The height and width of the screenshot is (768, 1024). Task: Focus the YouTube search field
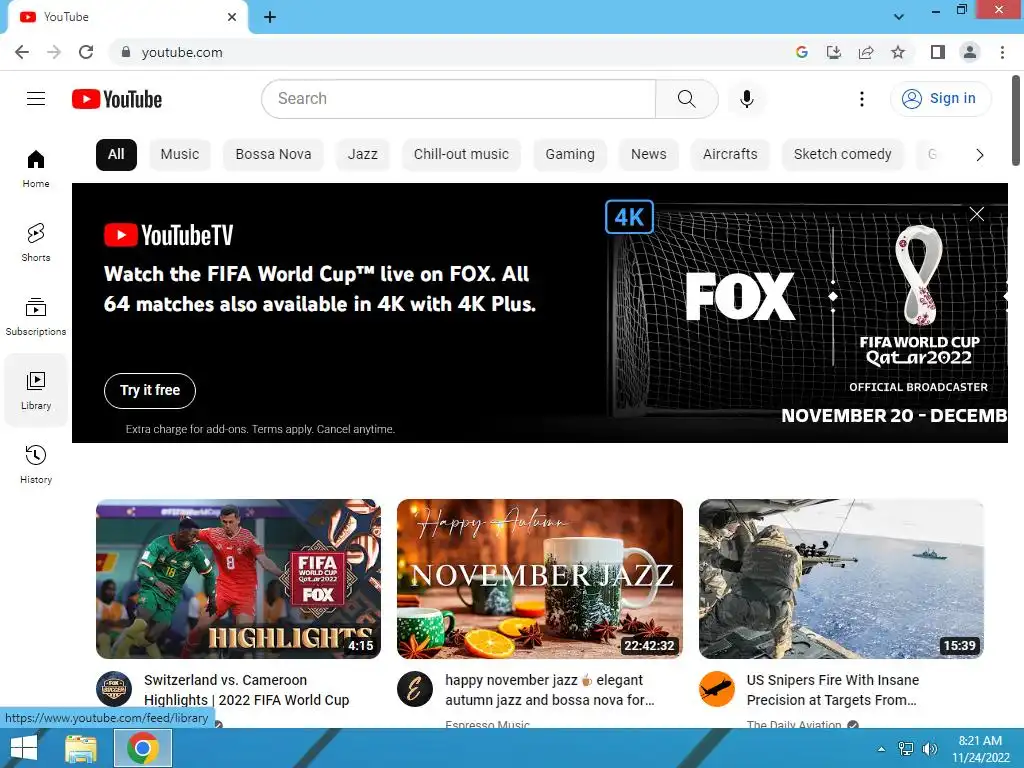tap(458, 99)
